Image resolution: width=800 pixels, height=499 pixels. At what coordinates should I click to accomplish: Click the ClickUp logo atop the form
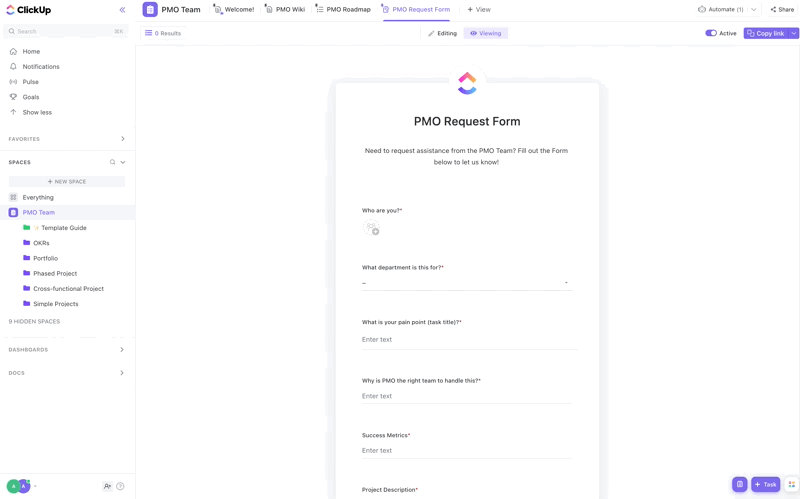[467, 83]
